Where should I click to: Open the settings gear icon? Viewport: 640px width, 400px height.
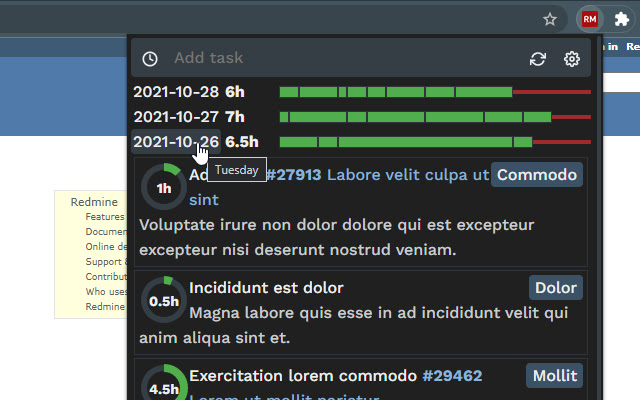tap(572, 59)
